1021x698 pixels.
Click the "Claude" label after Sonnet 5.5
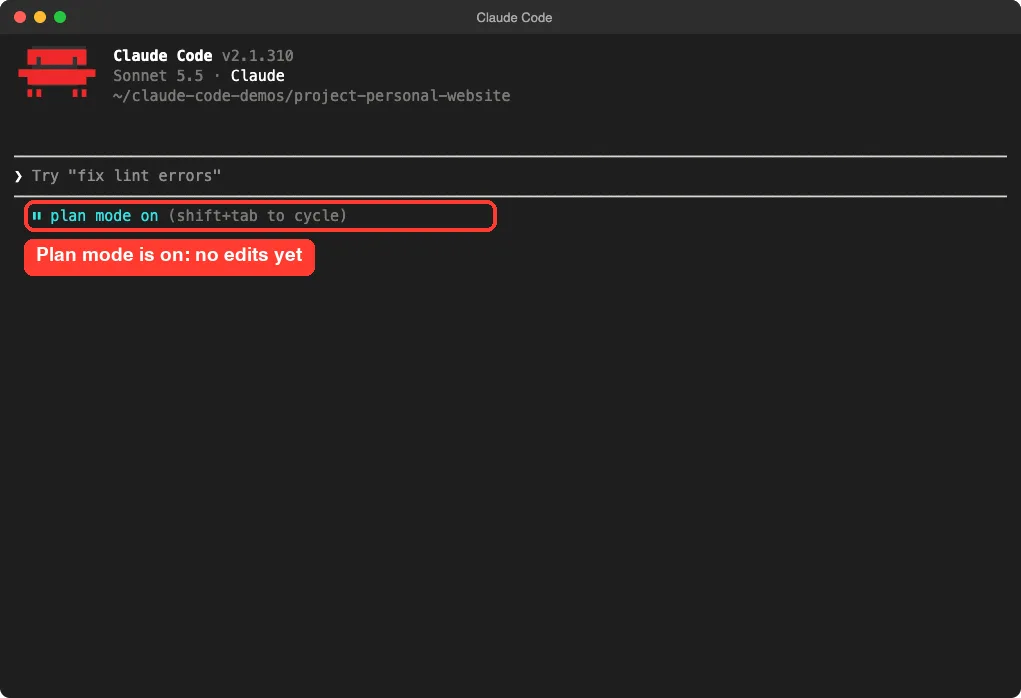click(257, 76)
